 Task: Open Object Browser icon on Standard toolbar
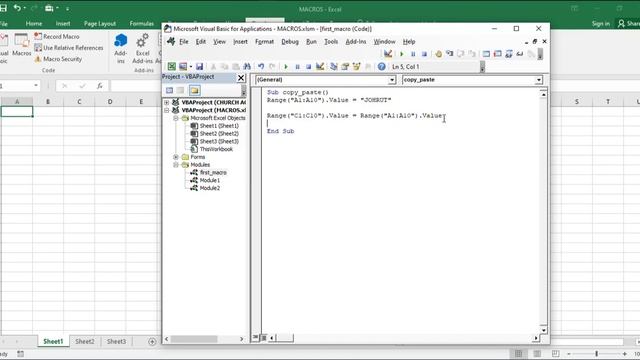coord(356,67)
